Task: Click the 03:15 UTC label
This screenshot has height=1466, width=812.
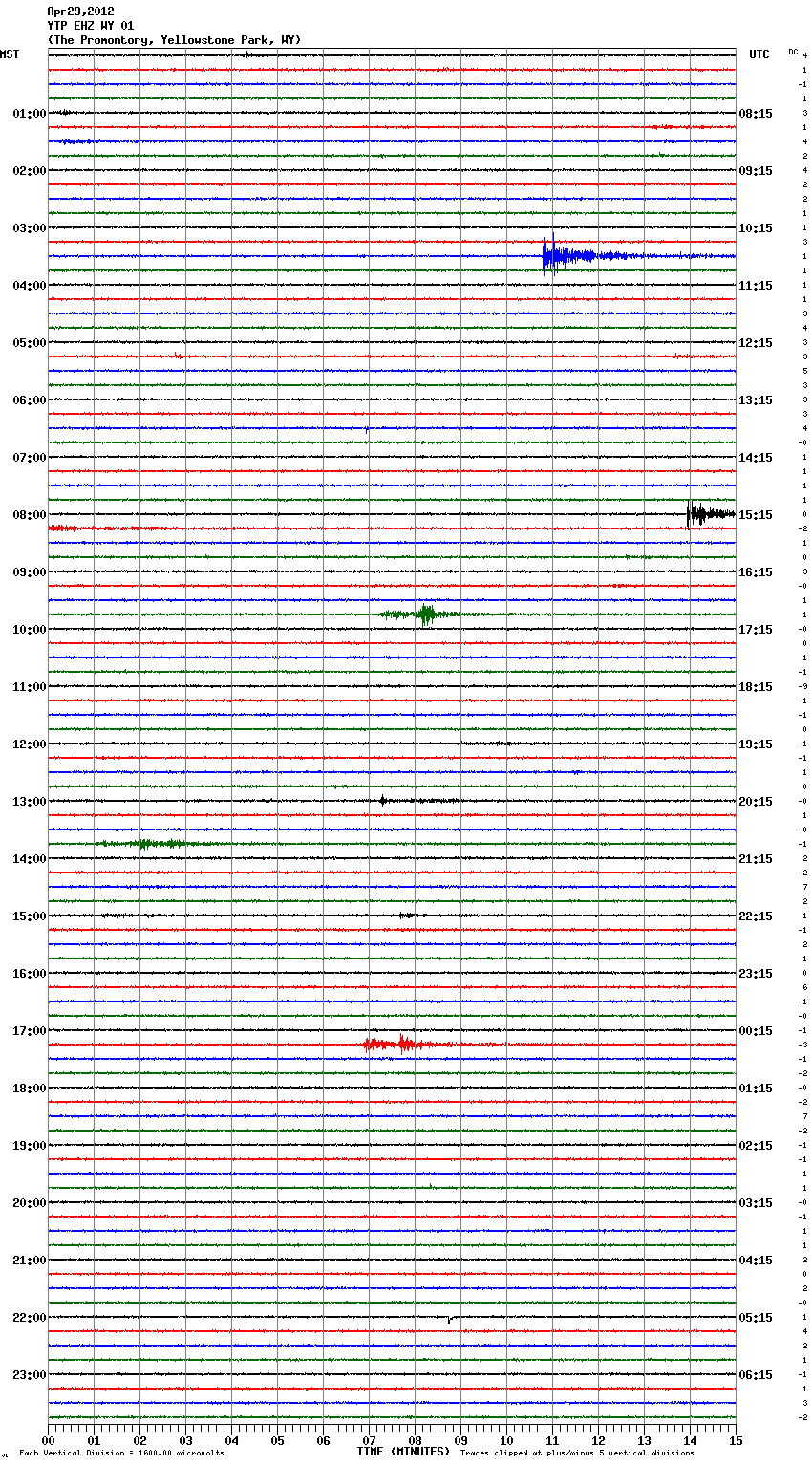Action: [756, 1203]
